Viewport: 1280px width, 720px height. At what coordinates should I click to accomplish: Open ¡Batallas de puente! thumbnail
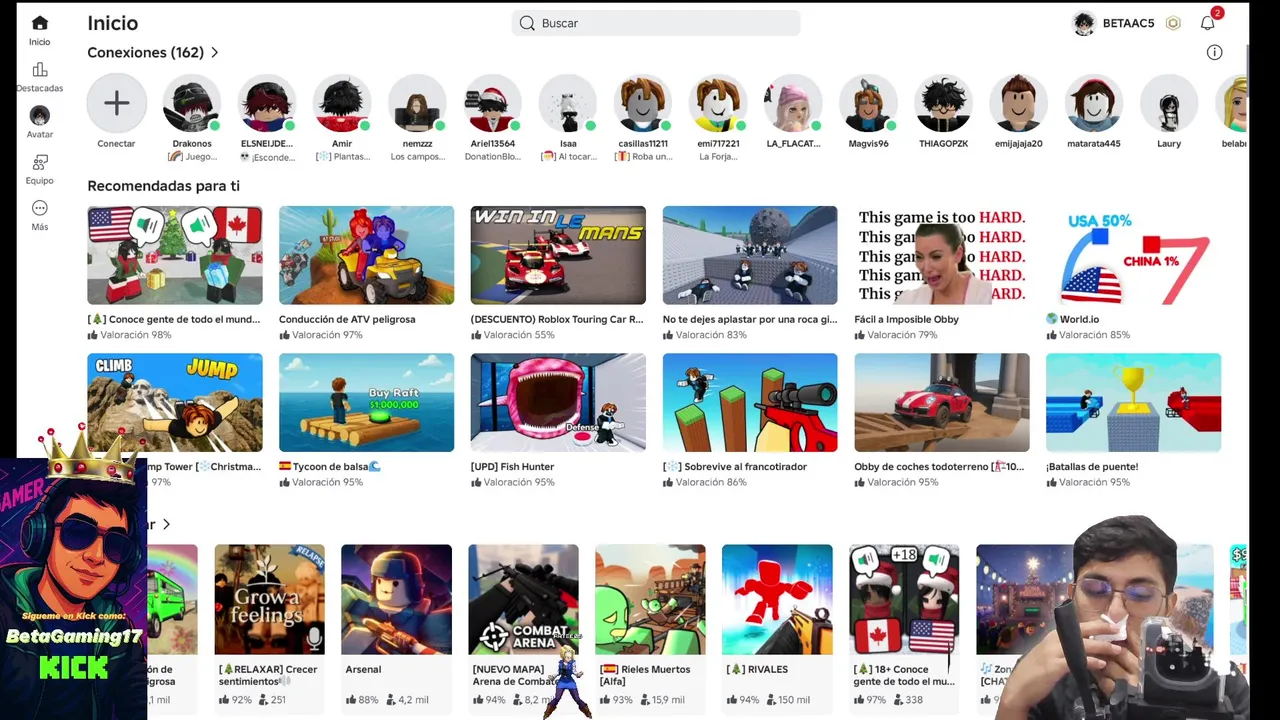coord(1133,402)
